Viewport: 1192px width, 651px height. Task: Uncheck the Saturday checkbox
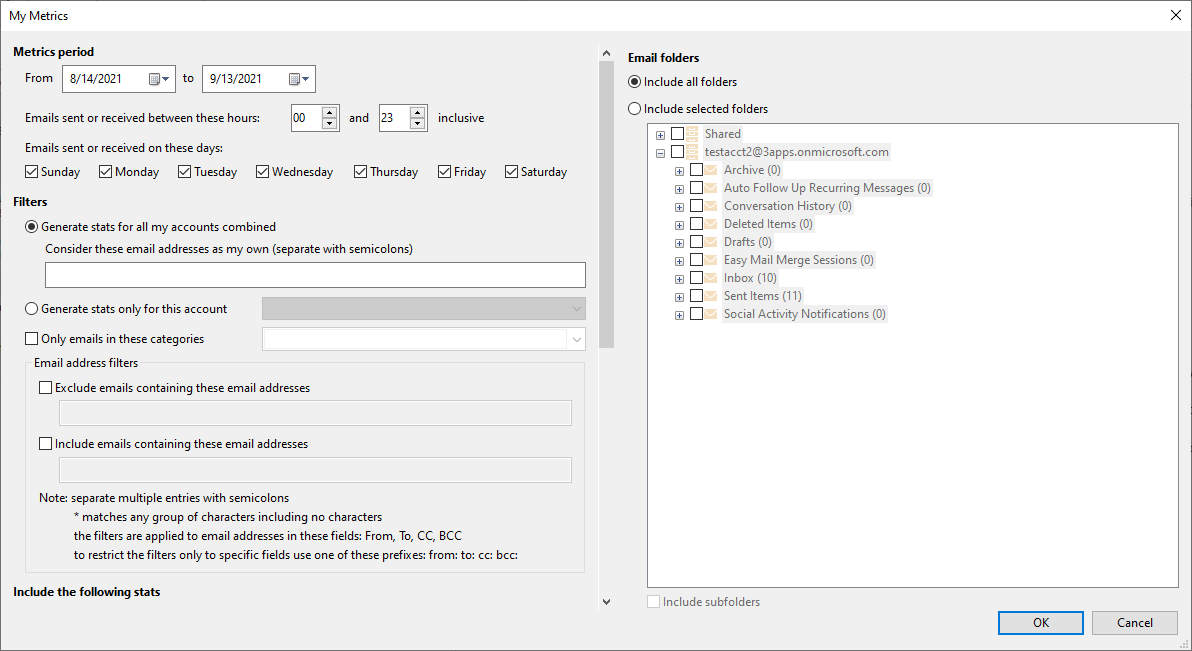pyautogui.click(x=512, y=172)
